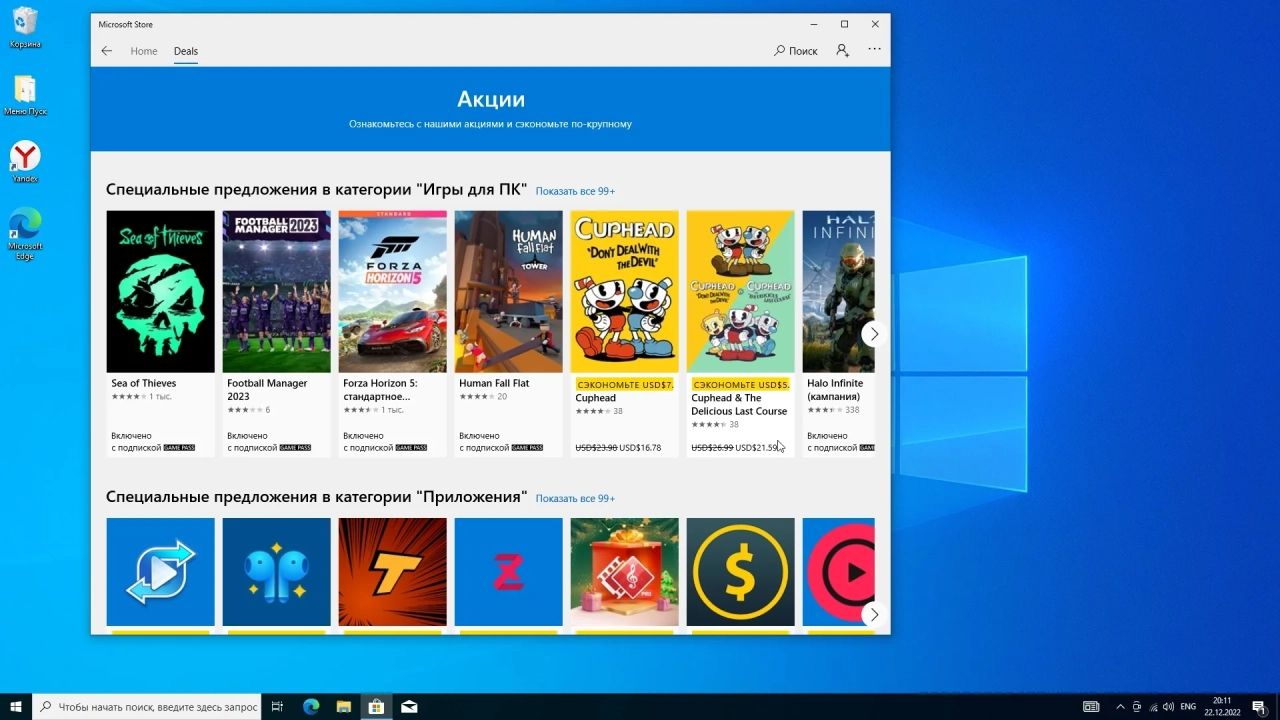Show all app deals link

(575, 499)
